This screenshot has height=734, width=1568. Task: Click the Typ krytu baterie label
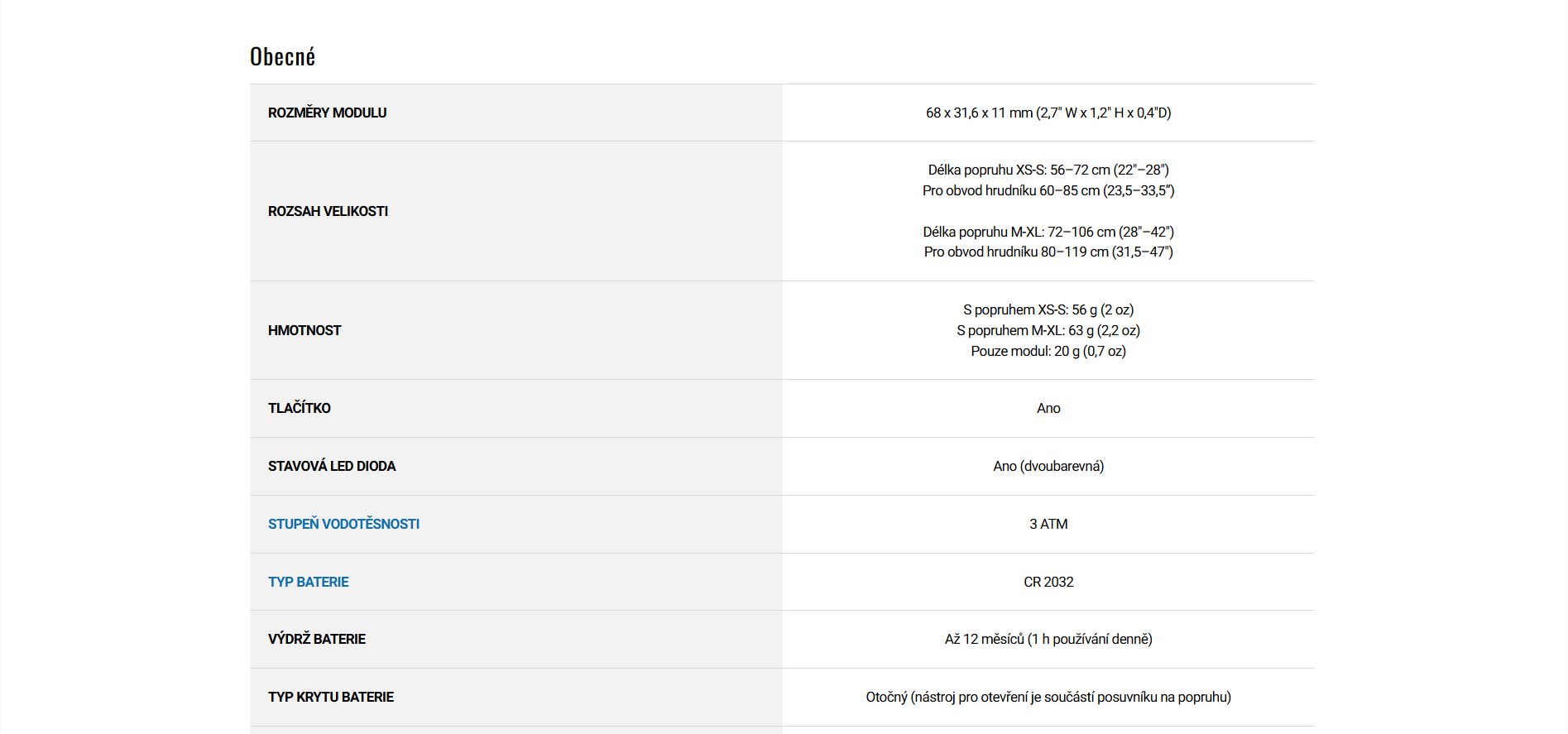330,697
